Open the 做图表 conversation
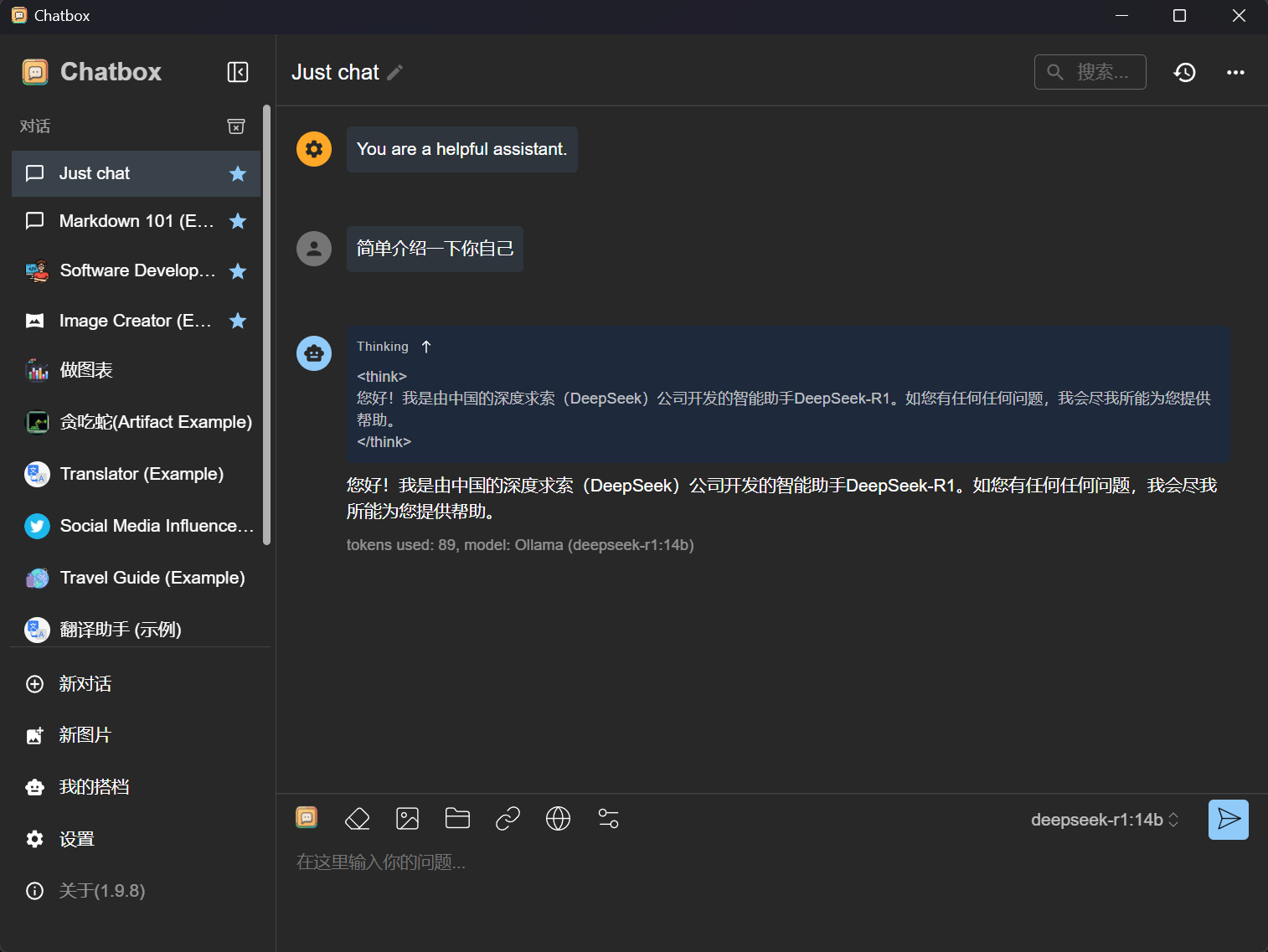The width and height of the screenshot is (1268, 952). pos(136,370)
